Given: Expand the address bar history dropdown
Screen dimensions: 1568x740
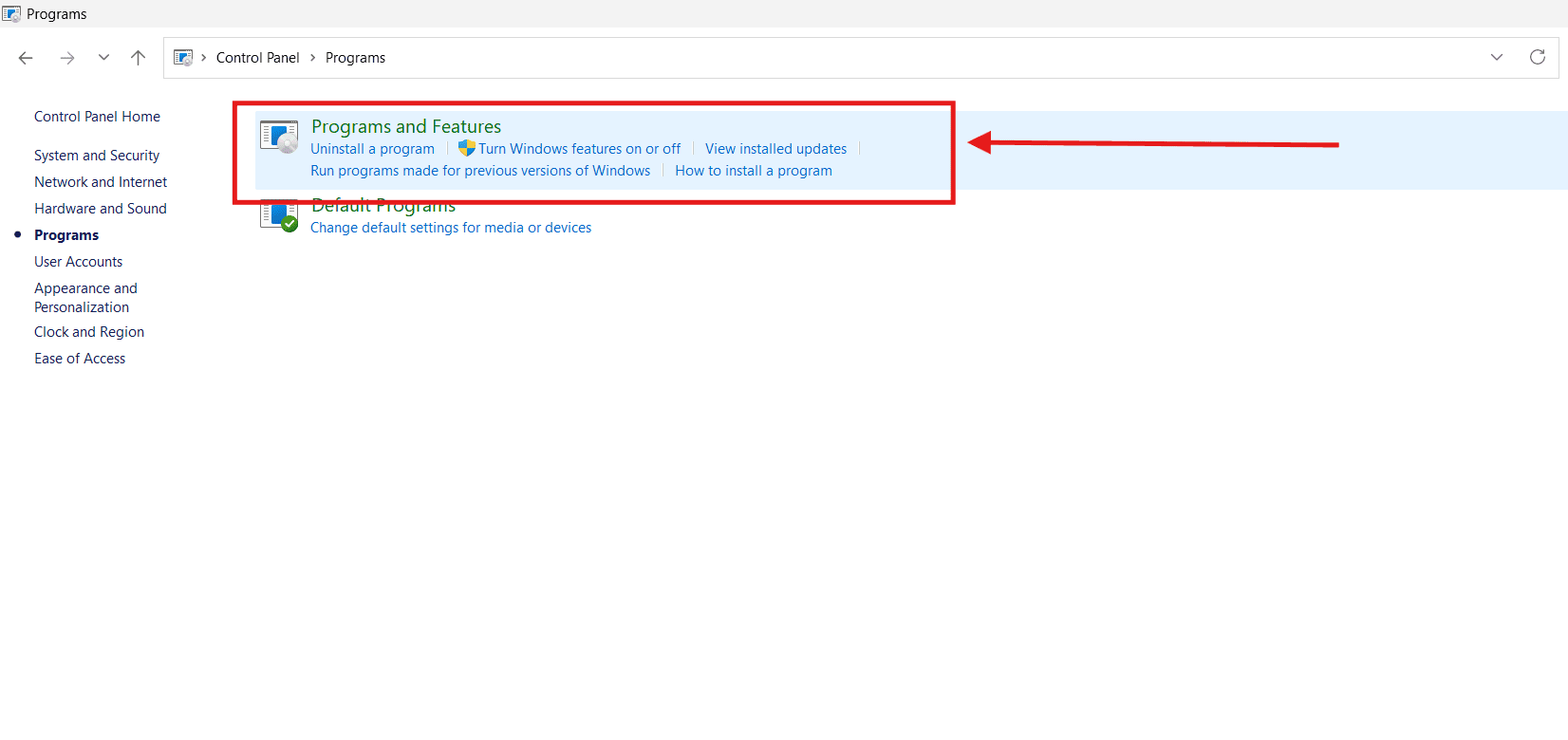Looking at the screenshot, I should [1496, 58].
